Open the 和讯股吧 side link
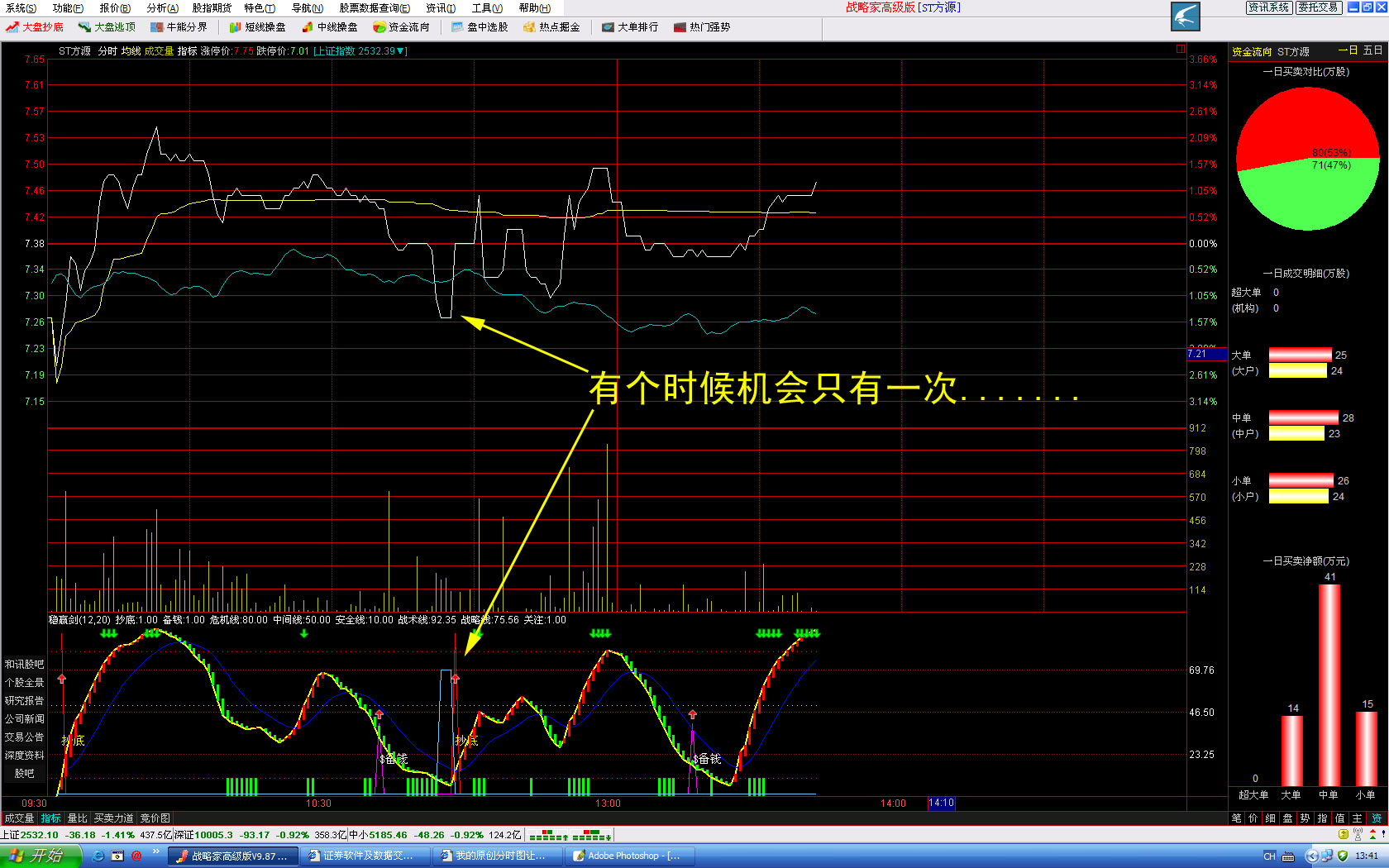 24,665
